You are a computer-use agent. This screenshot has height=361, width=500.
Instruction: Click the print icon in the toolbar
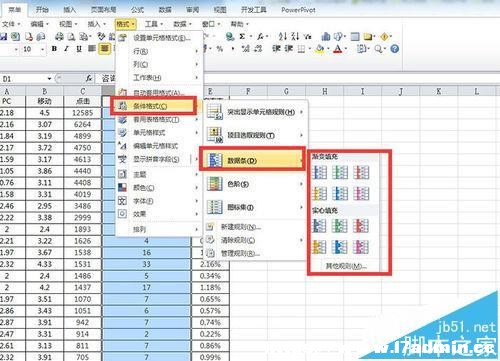coord(59,36)
